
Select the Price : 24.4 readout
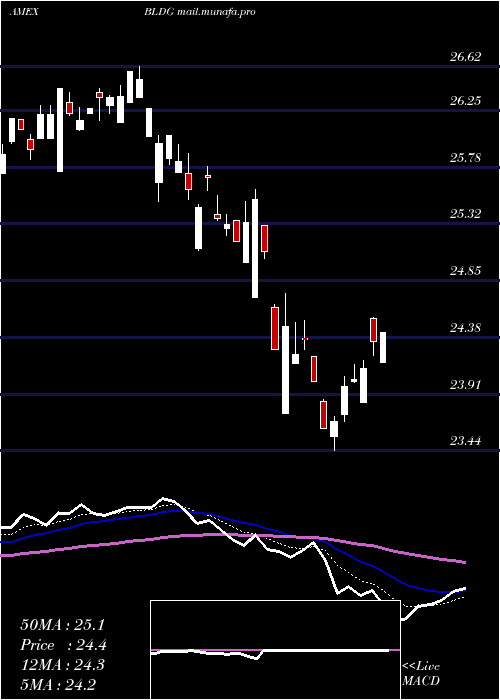pos(63,645)
